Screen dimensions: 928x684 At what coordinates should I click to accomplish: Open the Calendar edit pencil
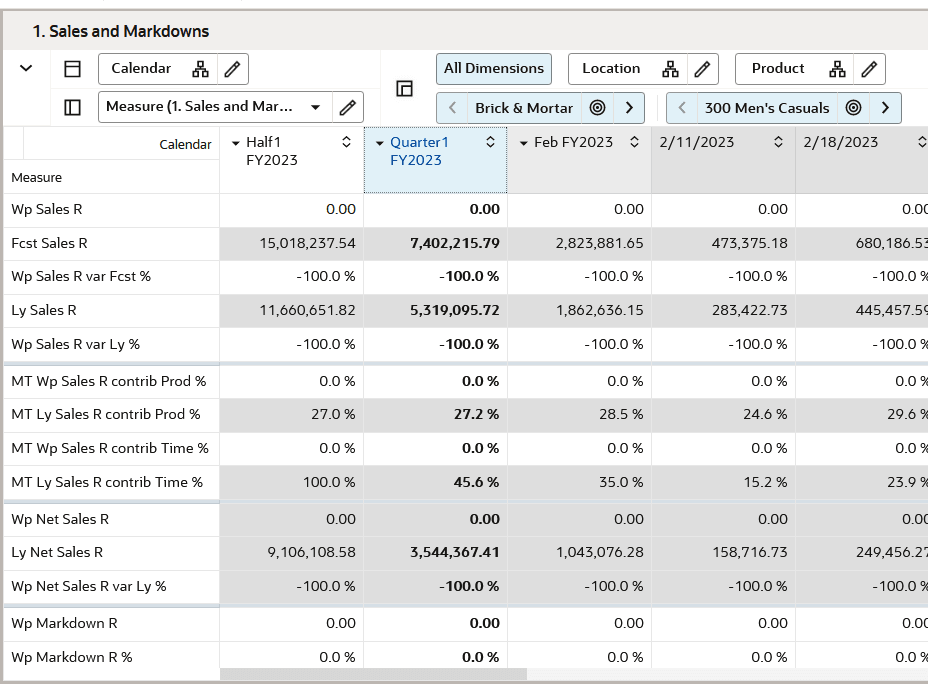[234, 69]
